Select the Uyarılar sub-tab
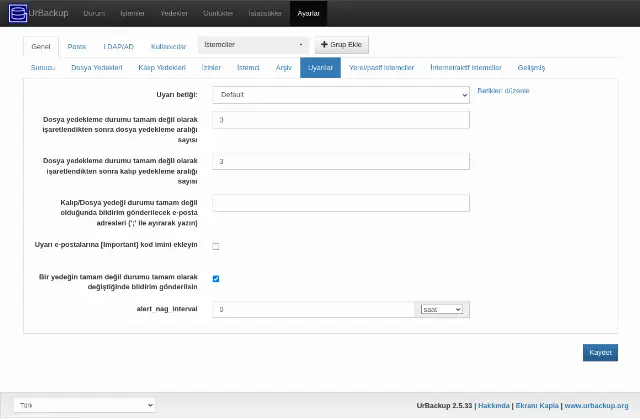Image resolution: width=640 pixels, height=420 pixels. pyautogui.click(x=320, y=68)
